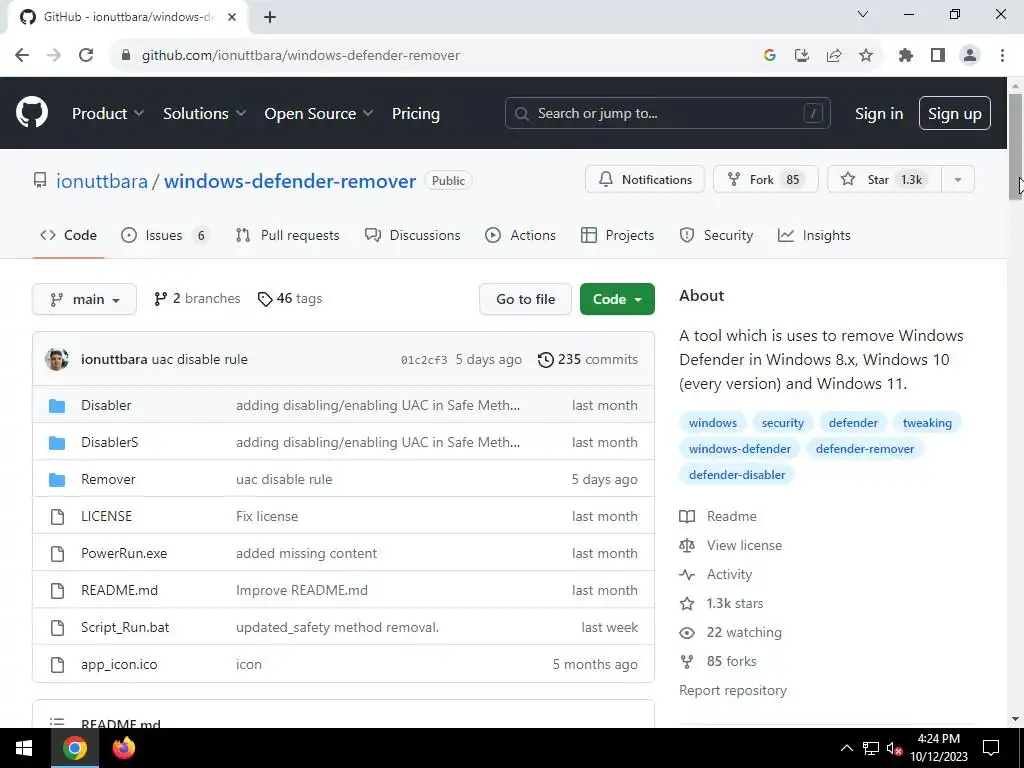Click the Notifications button
The image size is (1024, 768).
tap(645, 180)
